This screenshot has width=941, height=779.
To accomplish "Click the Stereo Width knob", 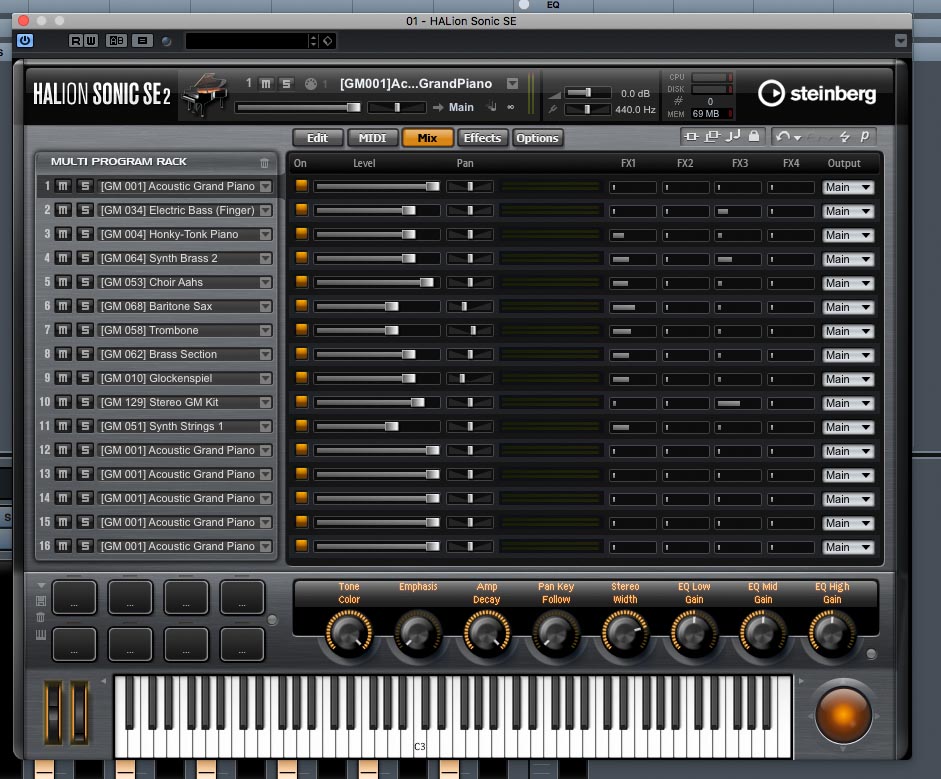I will 625,633.
